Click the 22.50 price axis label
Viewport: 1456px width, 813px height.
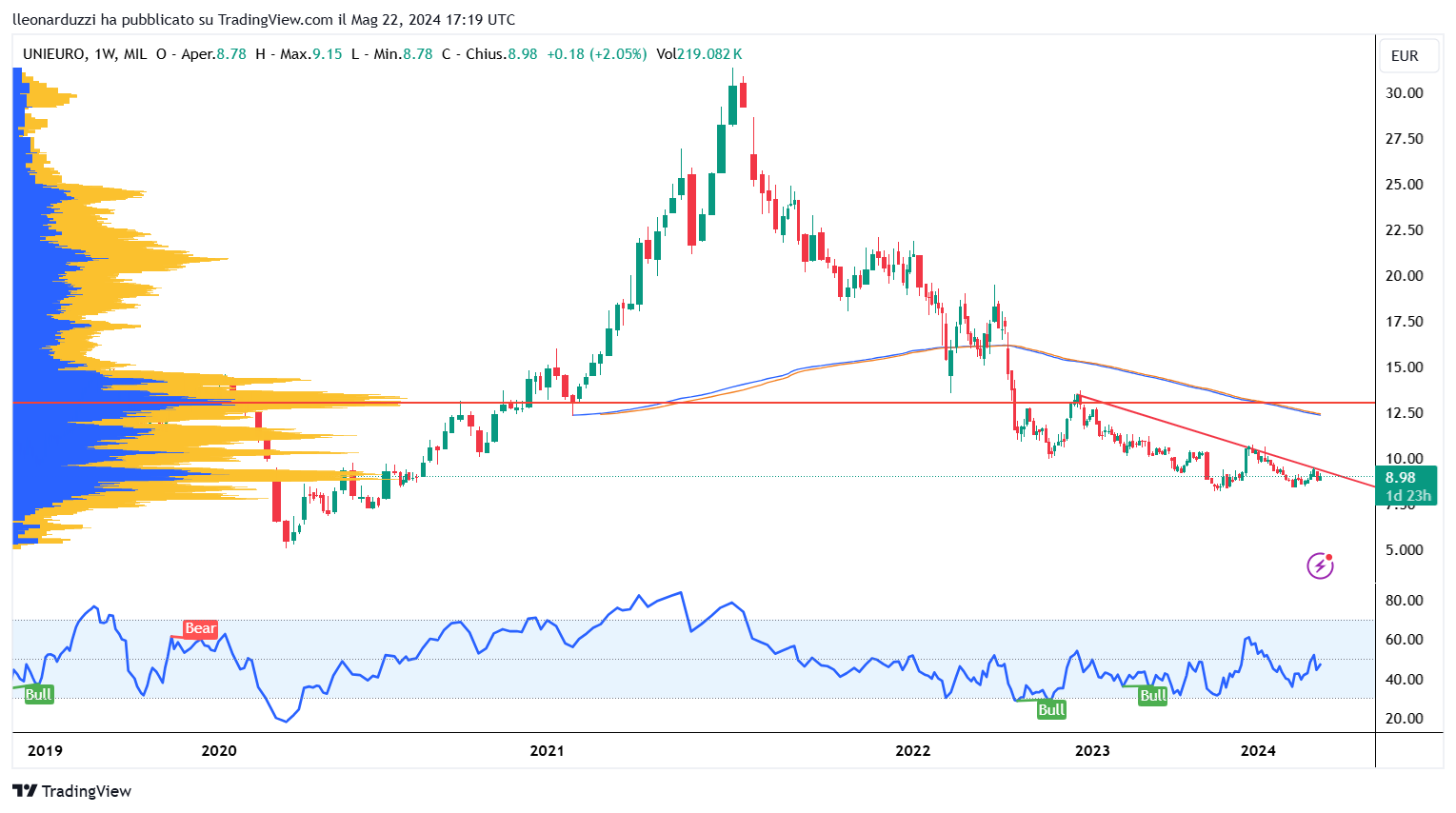[x=1405, y=230]
